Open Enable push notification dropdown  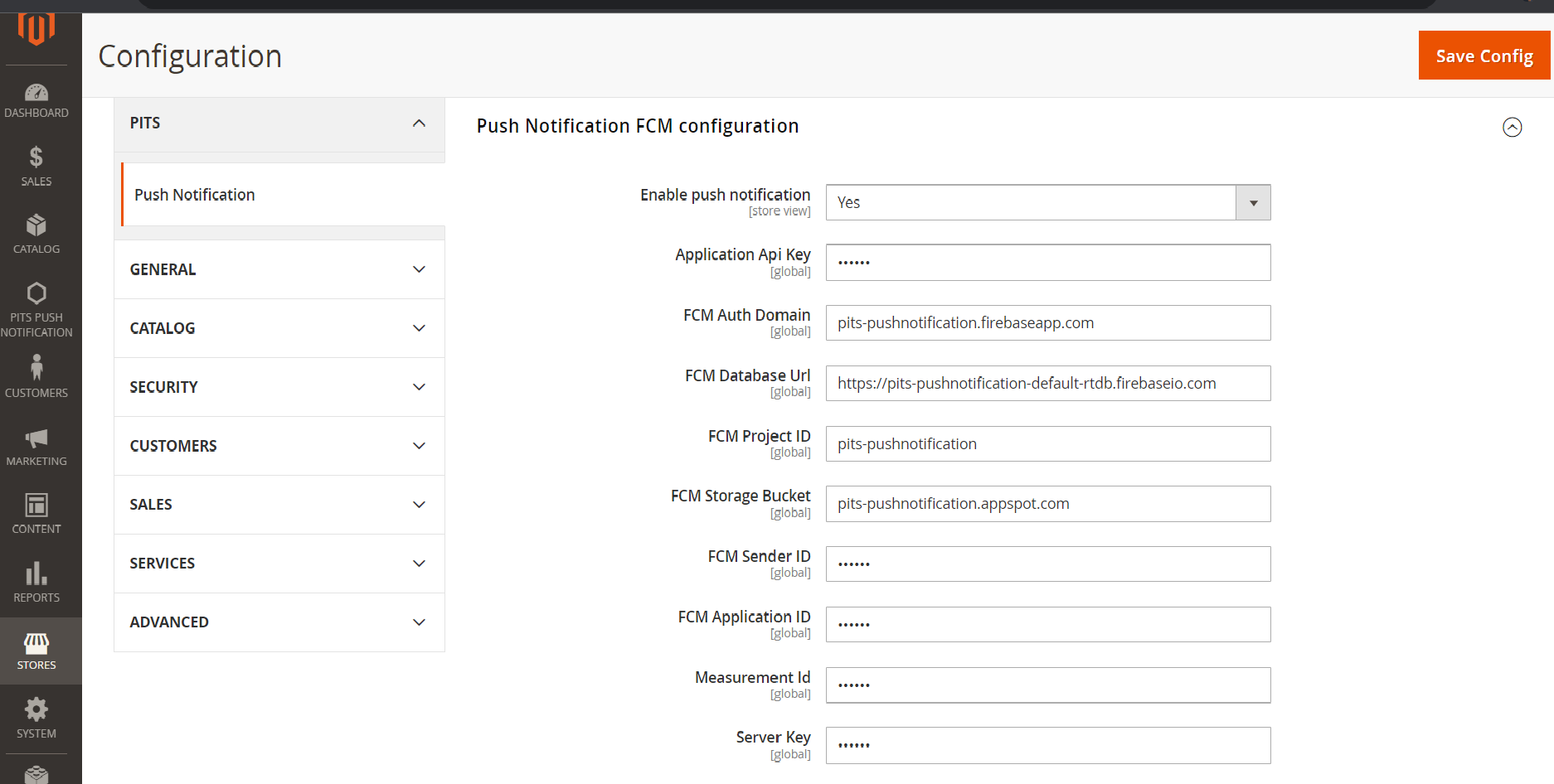[1047, 202]
